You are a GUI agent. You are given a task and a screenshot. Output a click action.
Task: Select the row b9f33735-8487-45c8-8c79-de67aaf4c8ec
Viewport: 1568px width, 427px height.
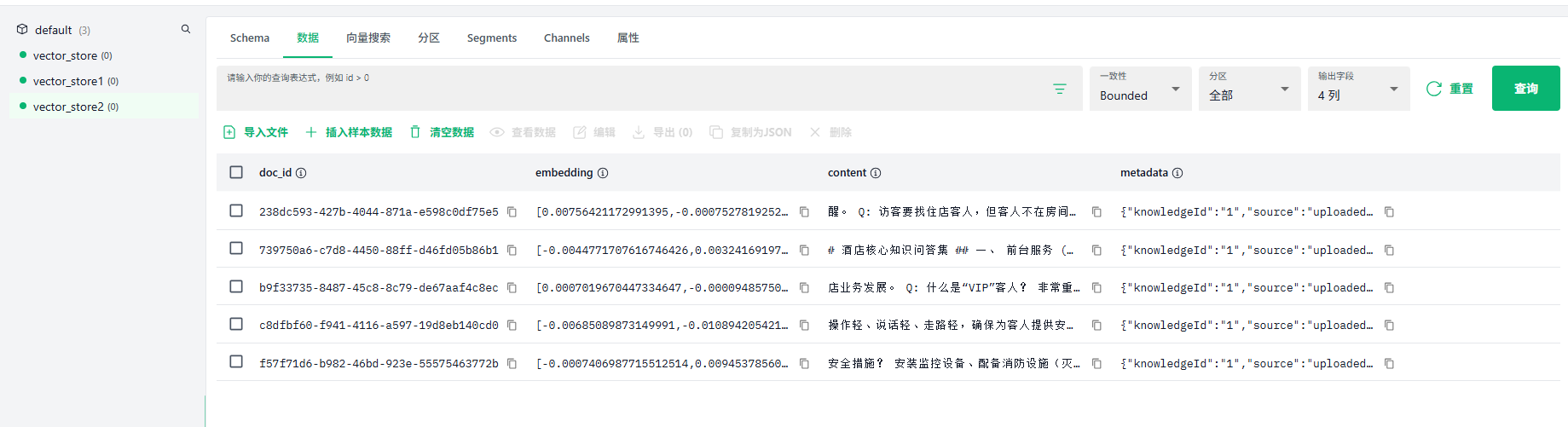coord(236,286)
